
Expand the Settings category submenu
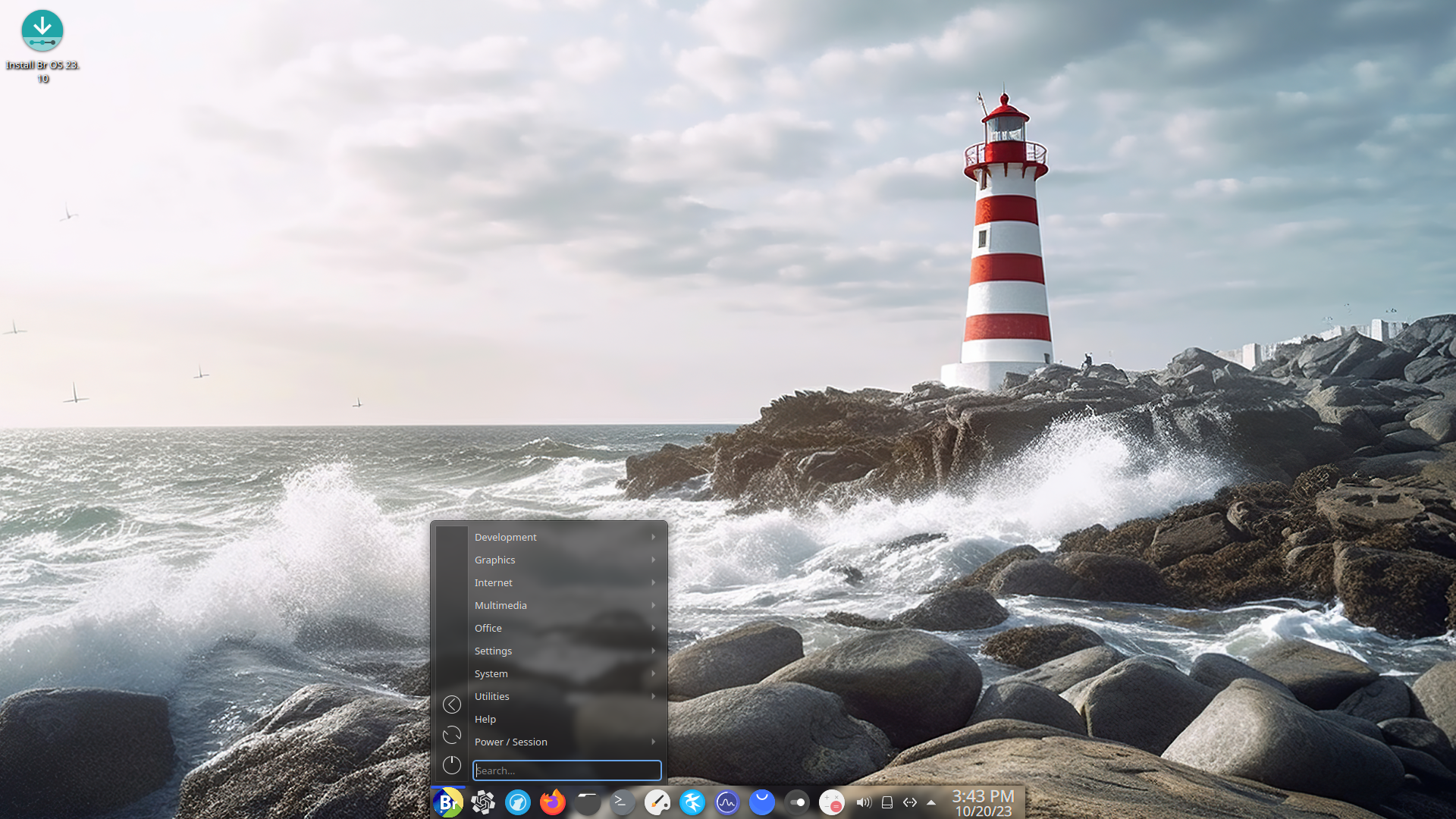[x=567, y=651]
